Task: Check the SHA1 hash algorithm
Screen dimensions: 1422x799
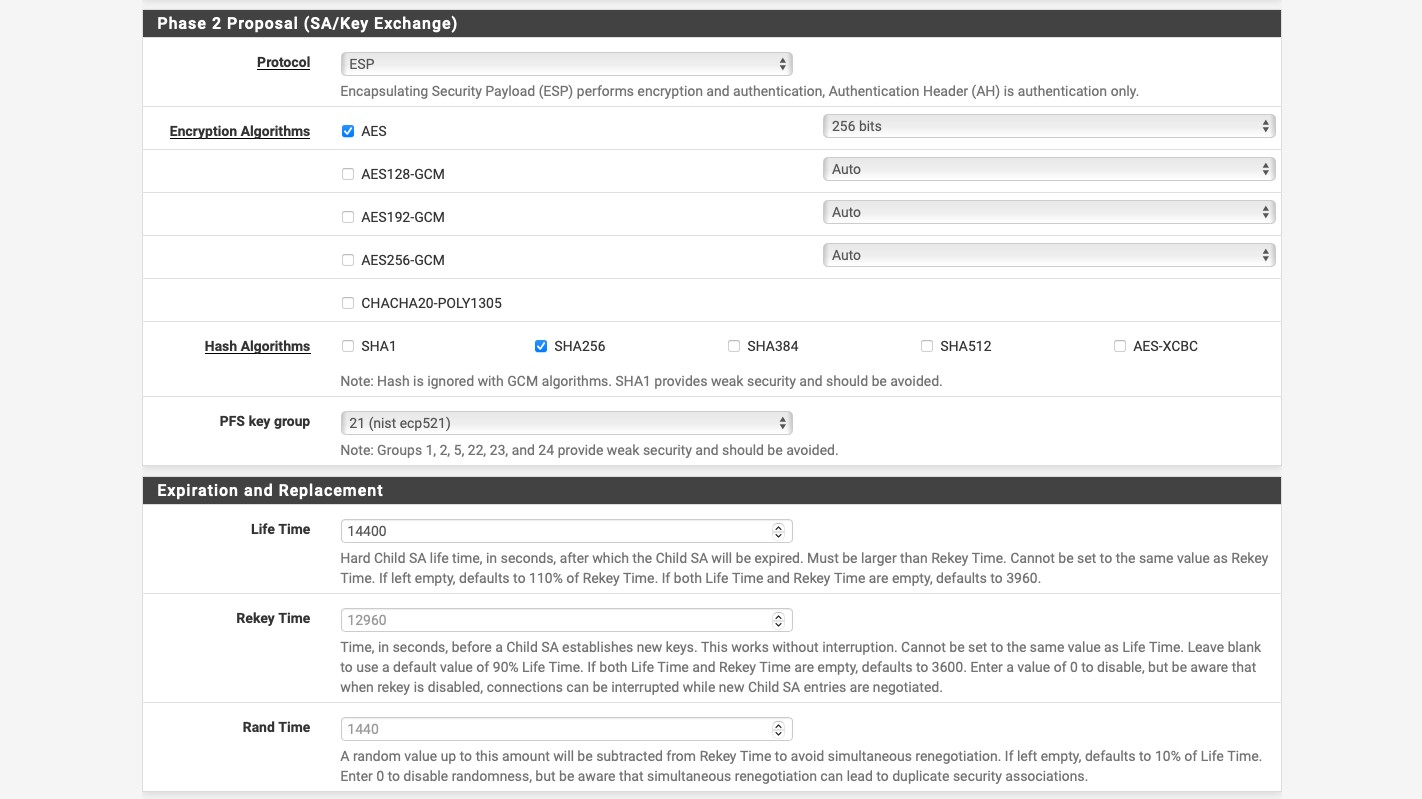Action: [x=348, y=346]
